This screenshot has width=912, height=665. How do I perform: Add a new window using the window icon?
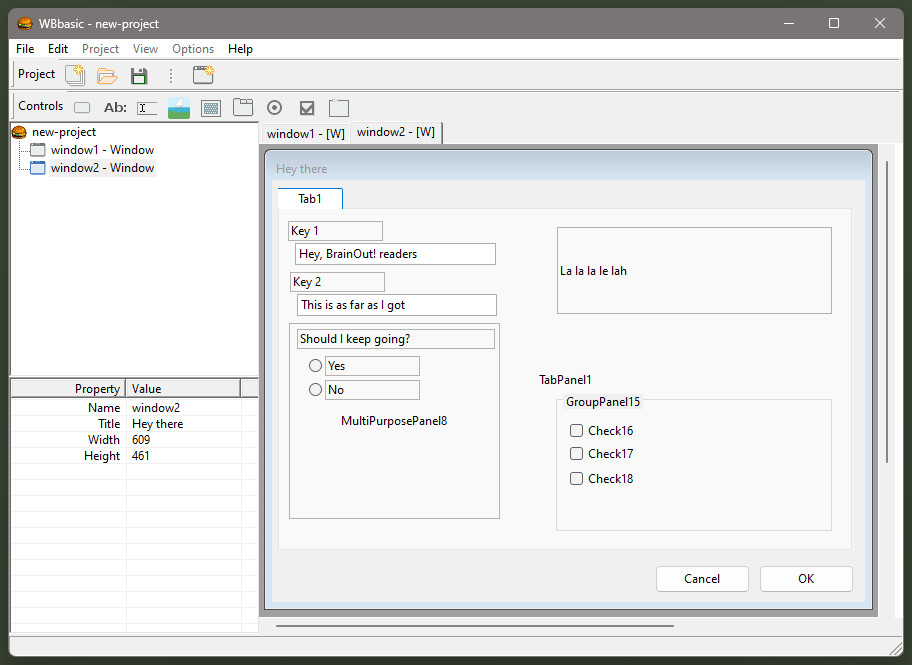tap(203, 75)
